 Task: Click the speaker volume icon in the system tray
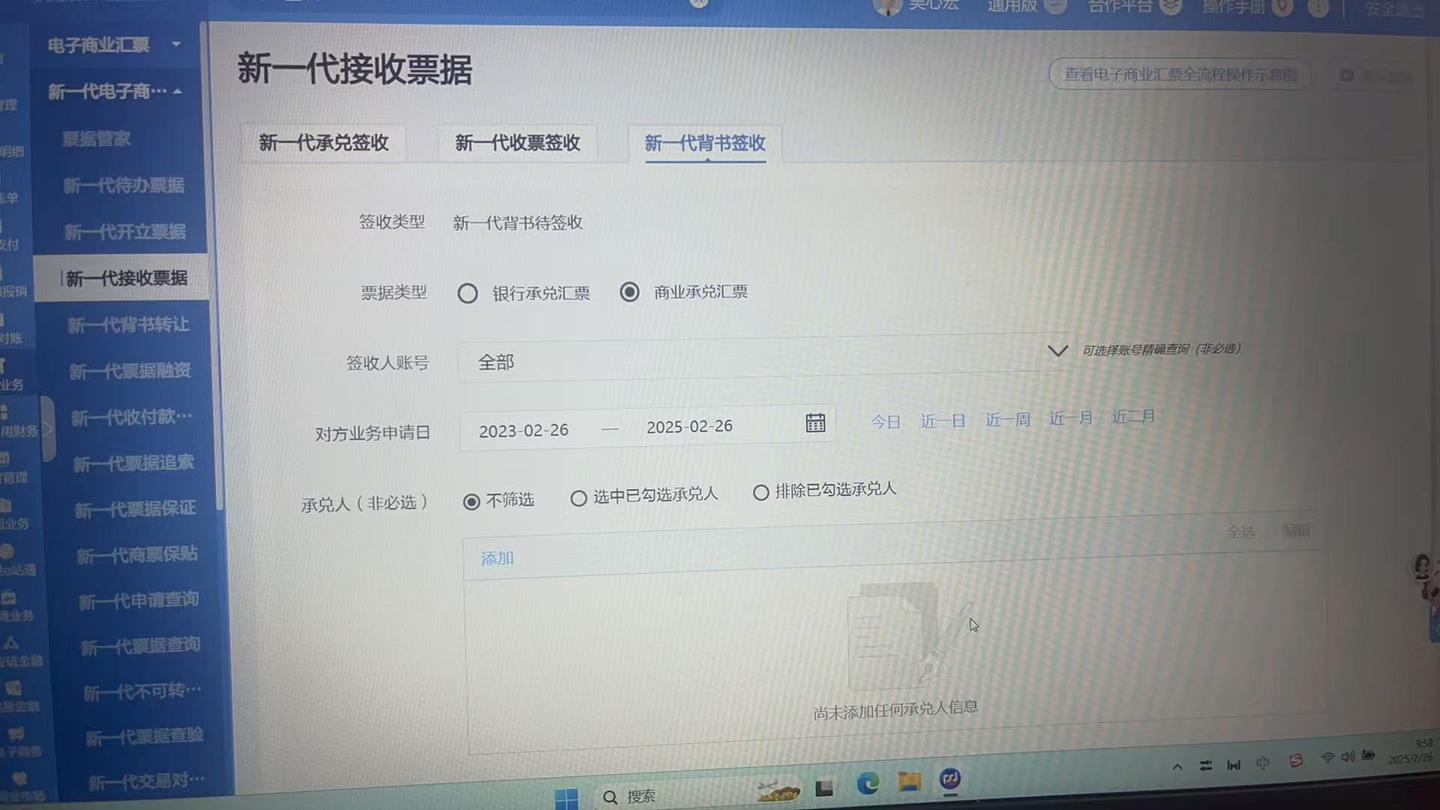coord(1347,757)
